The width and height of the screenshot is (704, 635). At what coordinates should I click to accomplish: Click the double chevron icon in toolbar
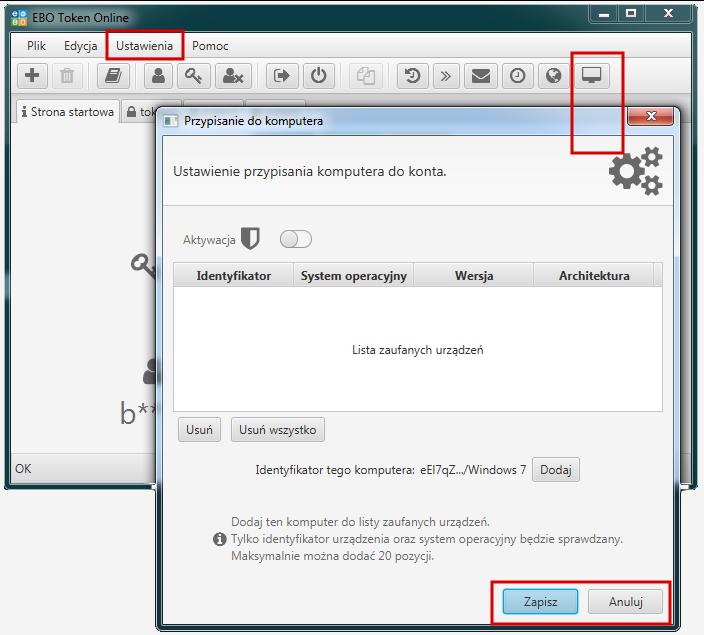click(x=446, y=75)
